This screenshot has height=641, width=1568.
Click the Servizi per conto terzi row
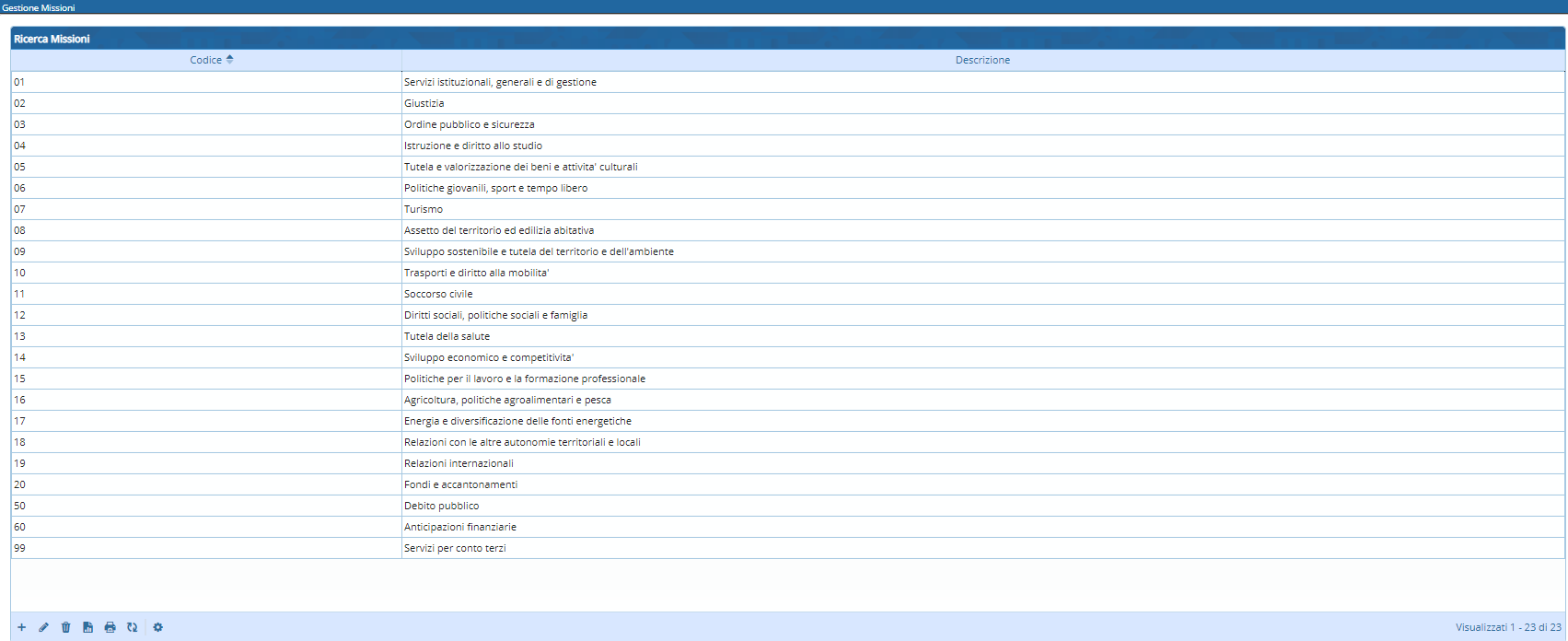455,548
